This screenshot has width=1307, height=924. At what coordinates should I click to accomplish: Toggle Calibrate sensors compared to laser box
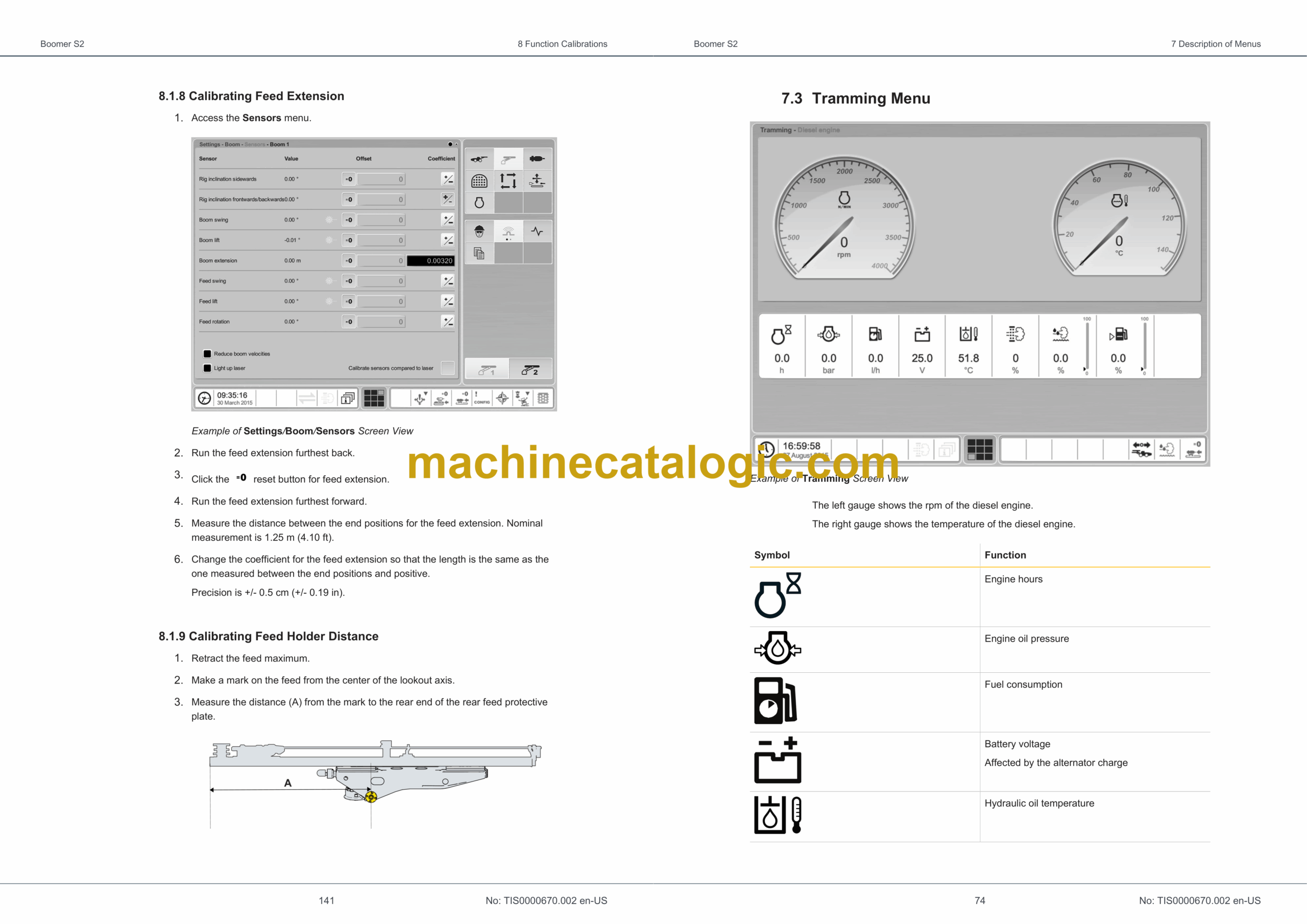coord(447,368)
